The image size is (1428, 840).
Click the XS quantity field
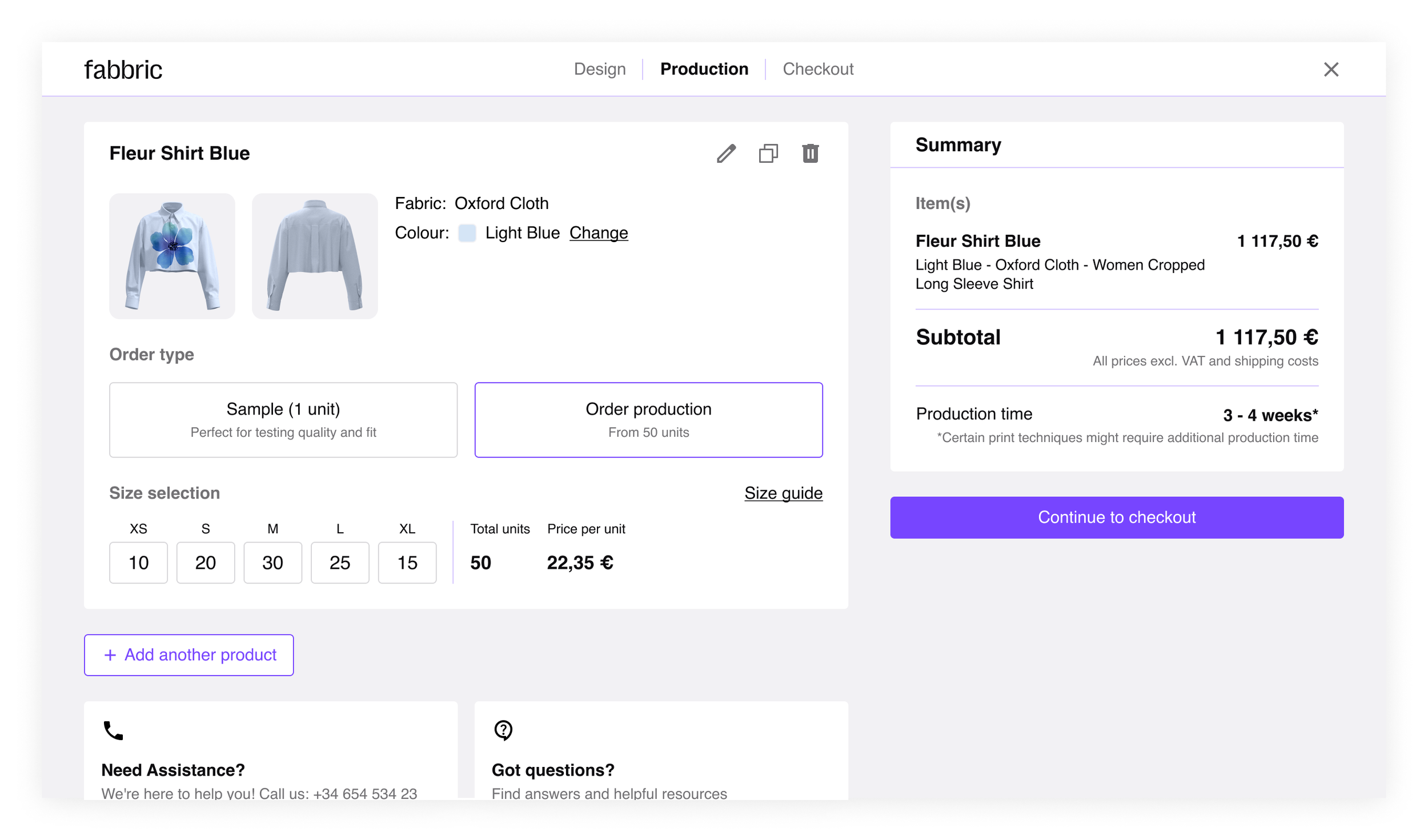point(138,562)
